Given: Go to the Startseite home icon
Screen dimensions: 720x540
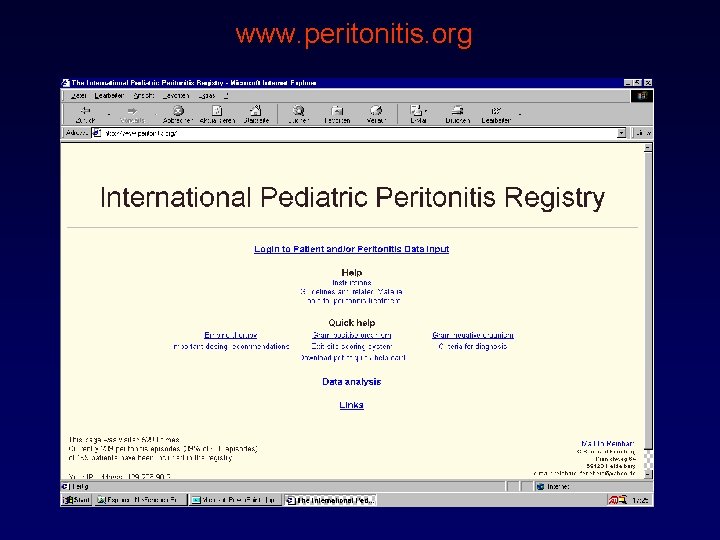Looking at the screenshot, I should 256,110.
